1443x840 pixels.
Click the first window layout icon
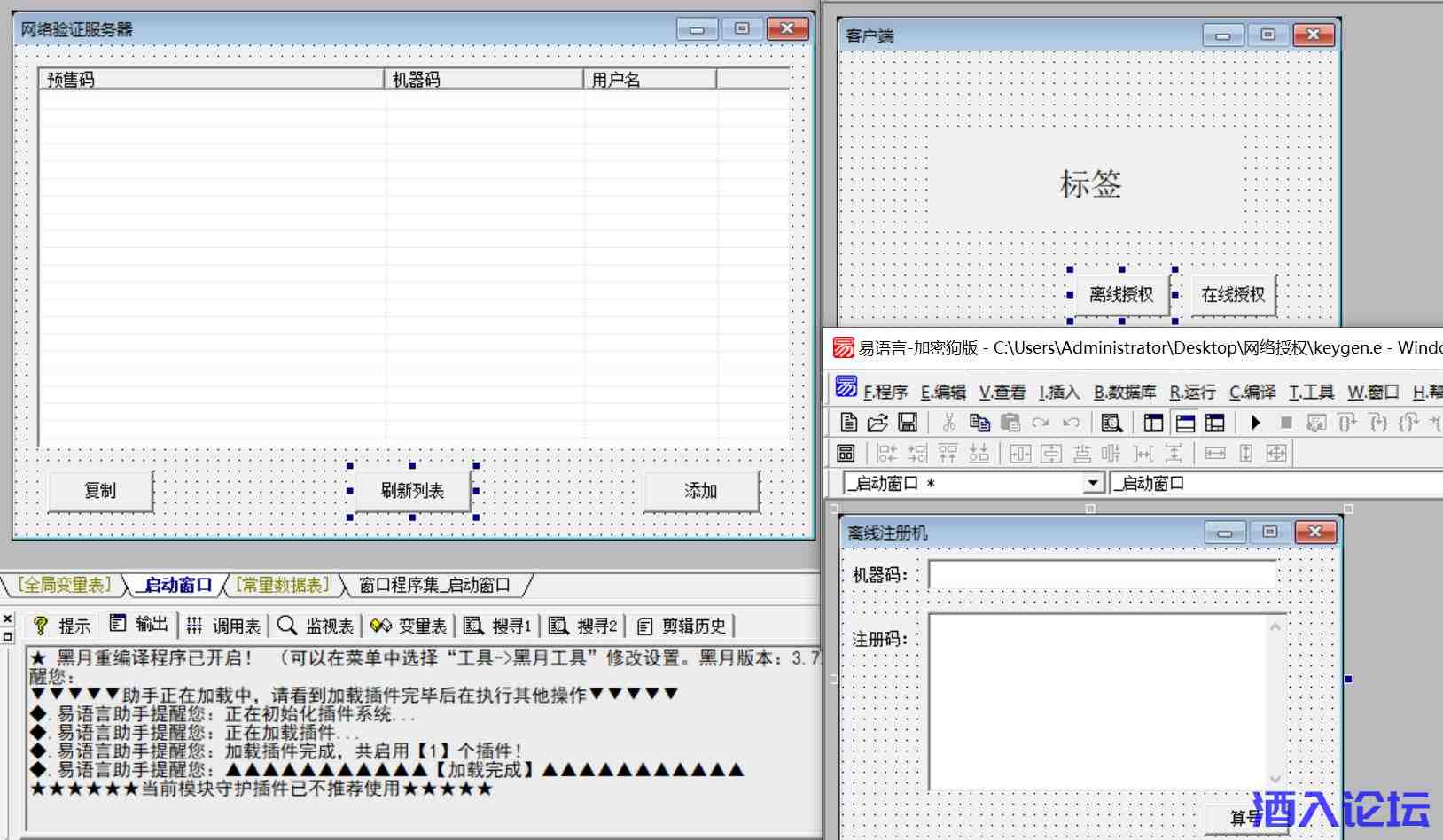(x=1153, y=423)
